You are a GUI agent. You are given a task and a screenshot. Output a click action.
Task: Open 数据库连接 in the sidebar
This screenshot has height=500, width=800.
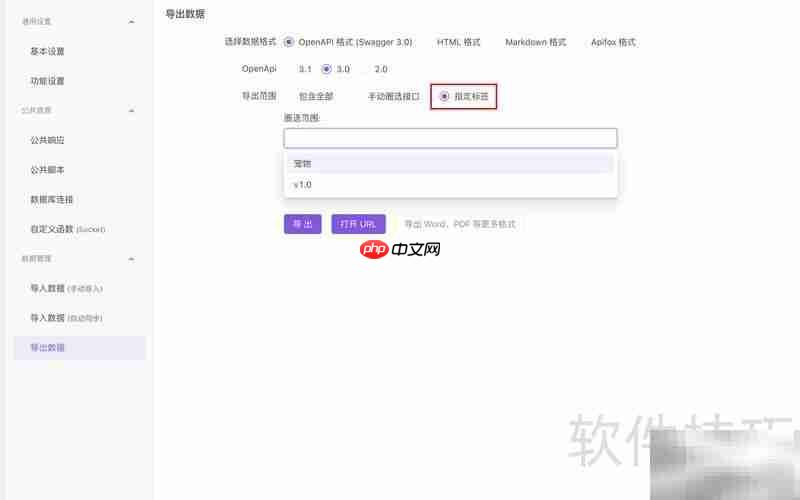pyautogui.click(x=52, y=199)
